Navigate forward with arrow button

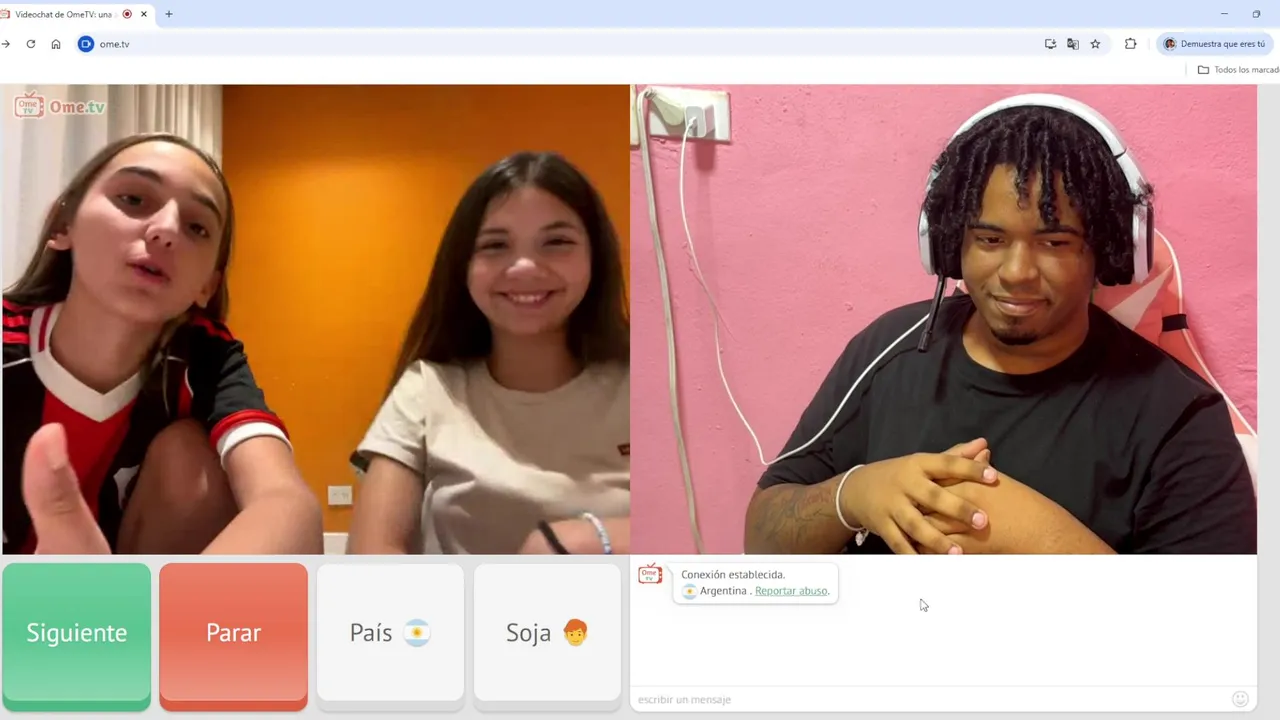pyautogui.click(x=6, y=44)
